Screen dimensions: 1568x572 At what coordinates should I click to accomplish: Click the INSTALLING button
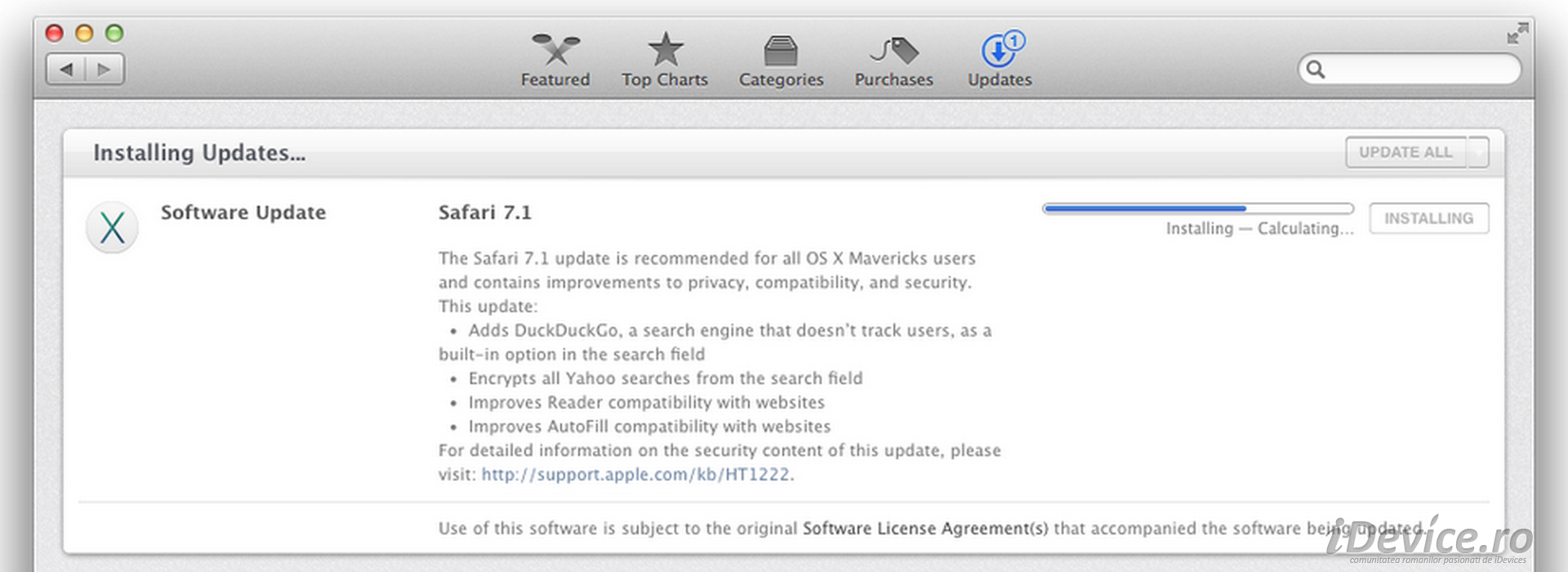[x=1428, y=218]
